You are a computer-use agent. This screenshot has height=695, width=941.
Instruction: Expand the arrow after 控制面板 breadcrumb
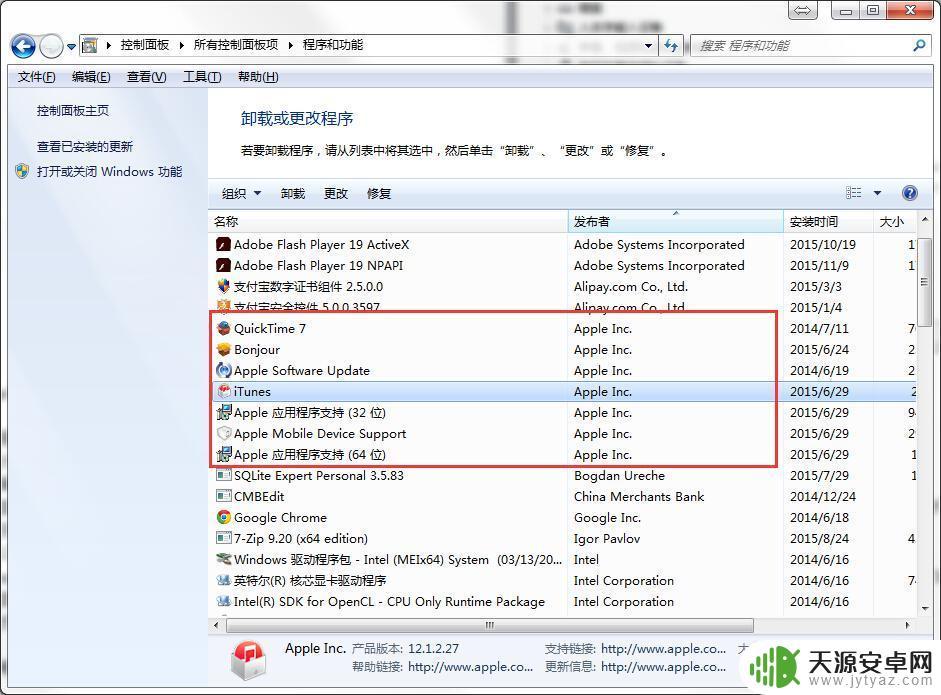[181, 45]
